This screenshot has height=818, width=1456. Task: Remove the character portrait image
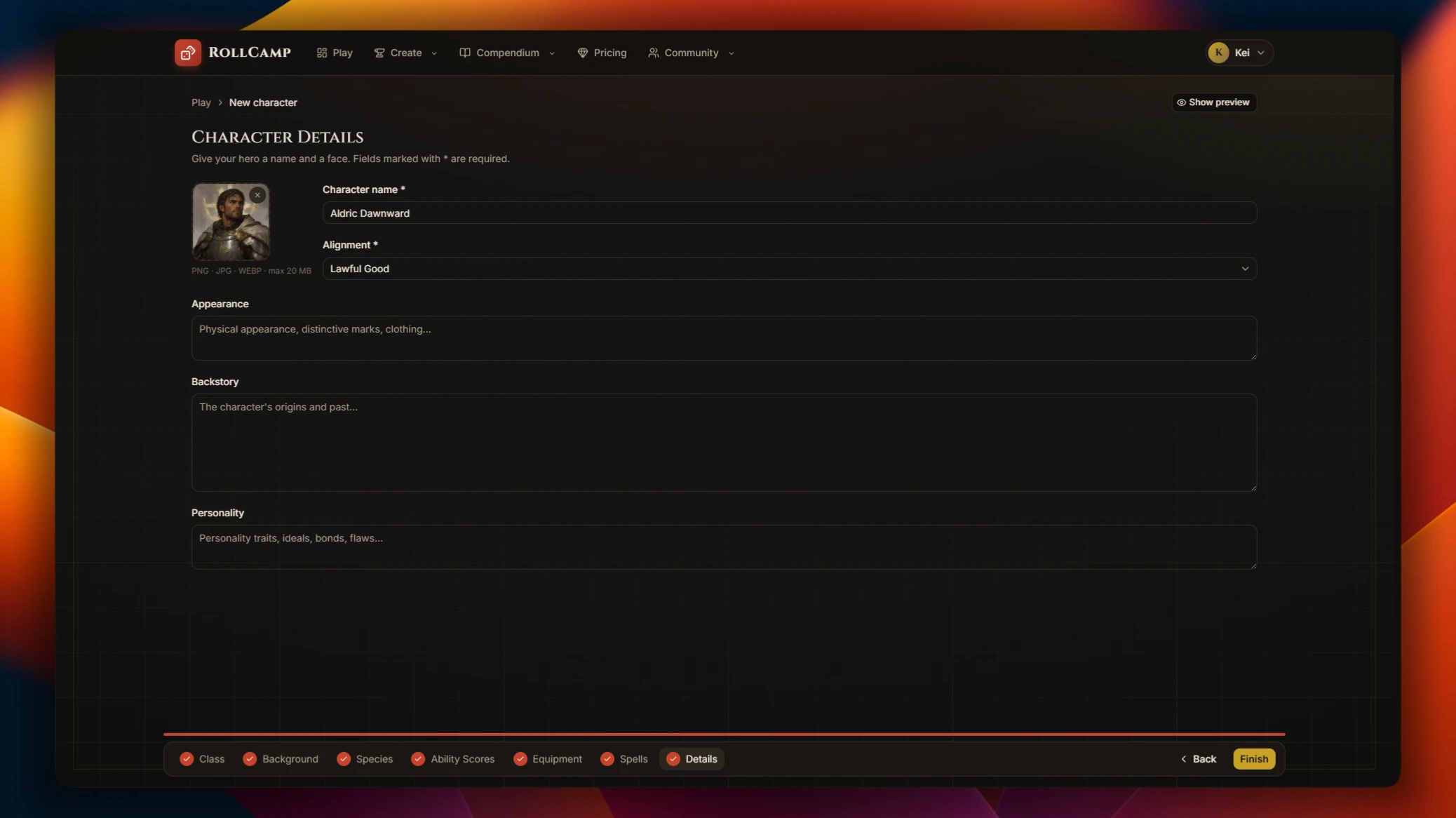(257, 196)
